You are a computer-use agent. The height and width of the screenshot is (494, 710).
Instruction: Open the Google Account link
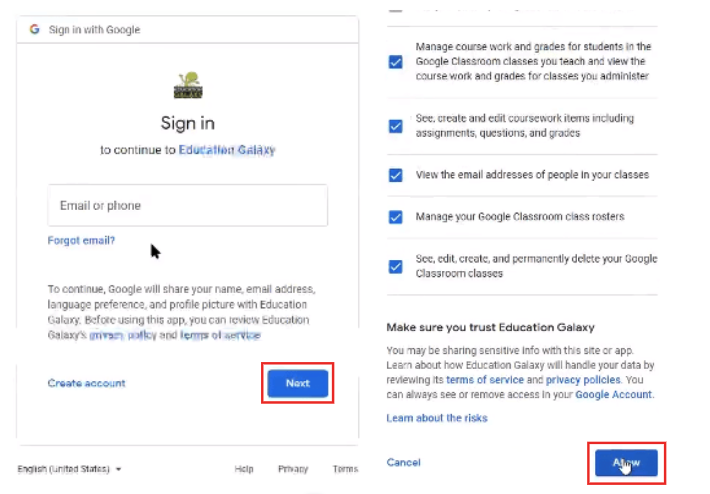614,395
